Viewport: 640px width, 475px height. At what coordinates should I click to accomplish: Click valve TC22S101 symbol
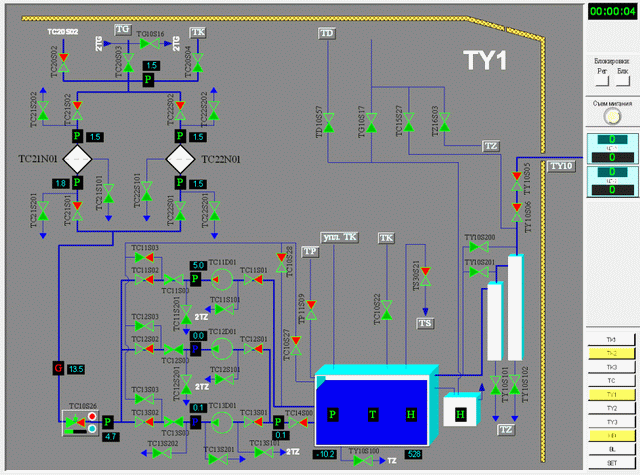147,191
